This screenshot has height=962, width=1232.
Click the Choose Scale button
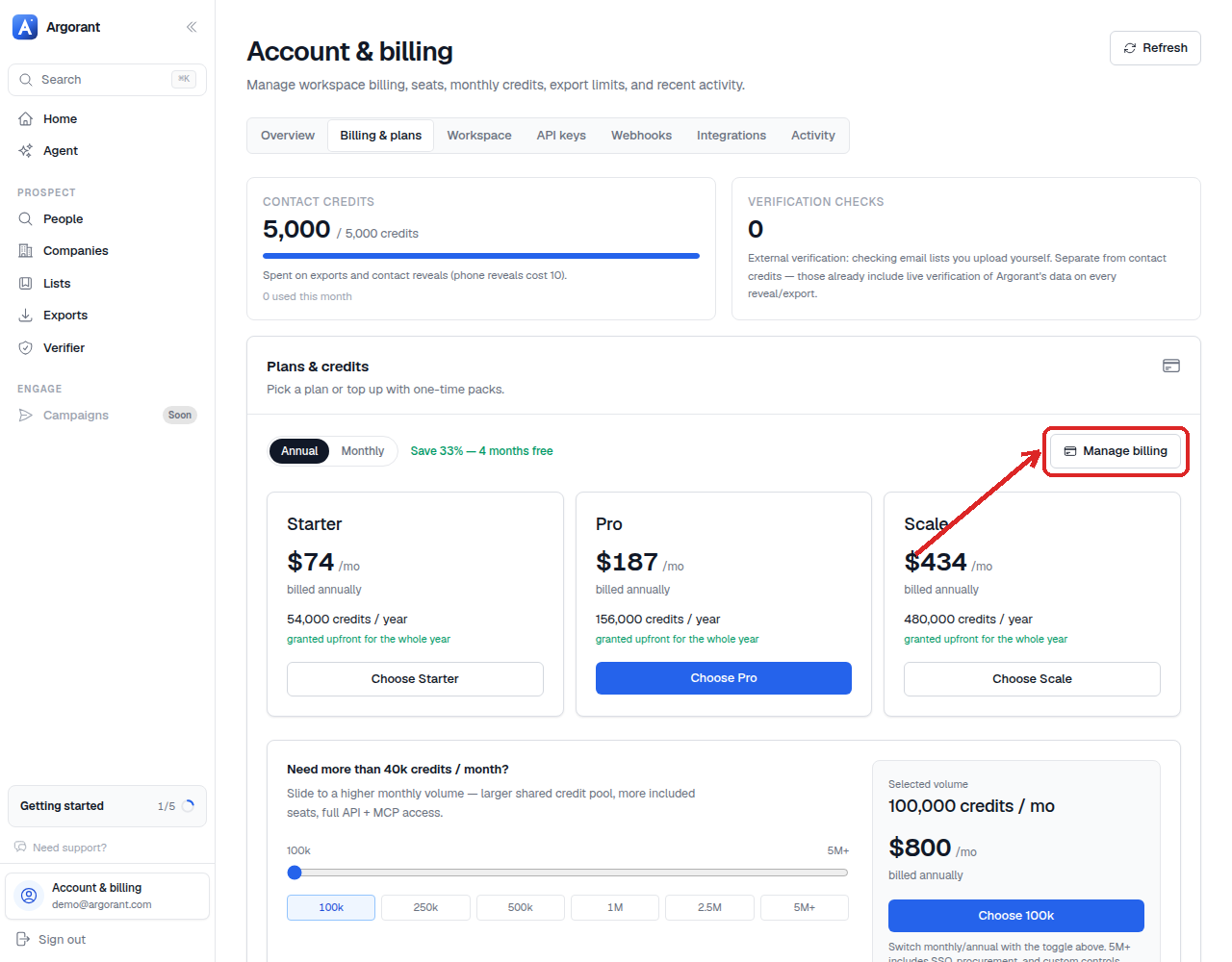pyautogui.click(x=1032, y=679)
